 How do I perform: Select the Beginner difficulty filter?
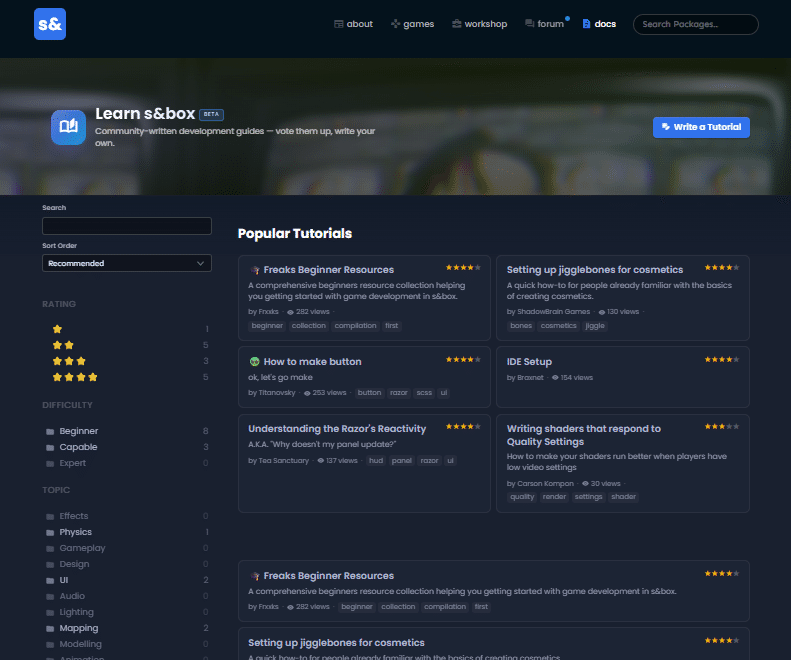tap(128, 431)
